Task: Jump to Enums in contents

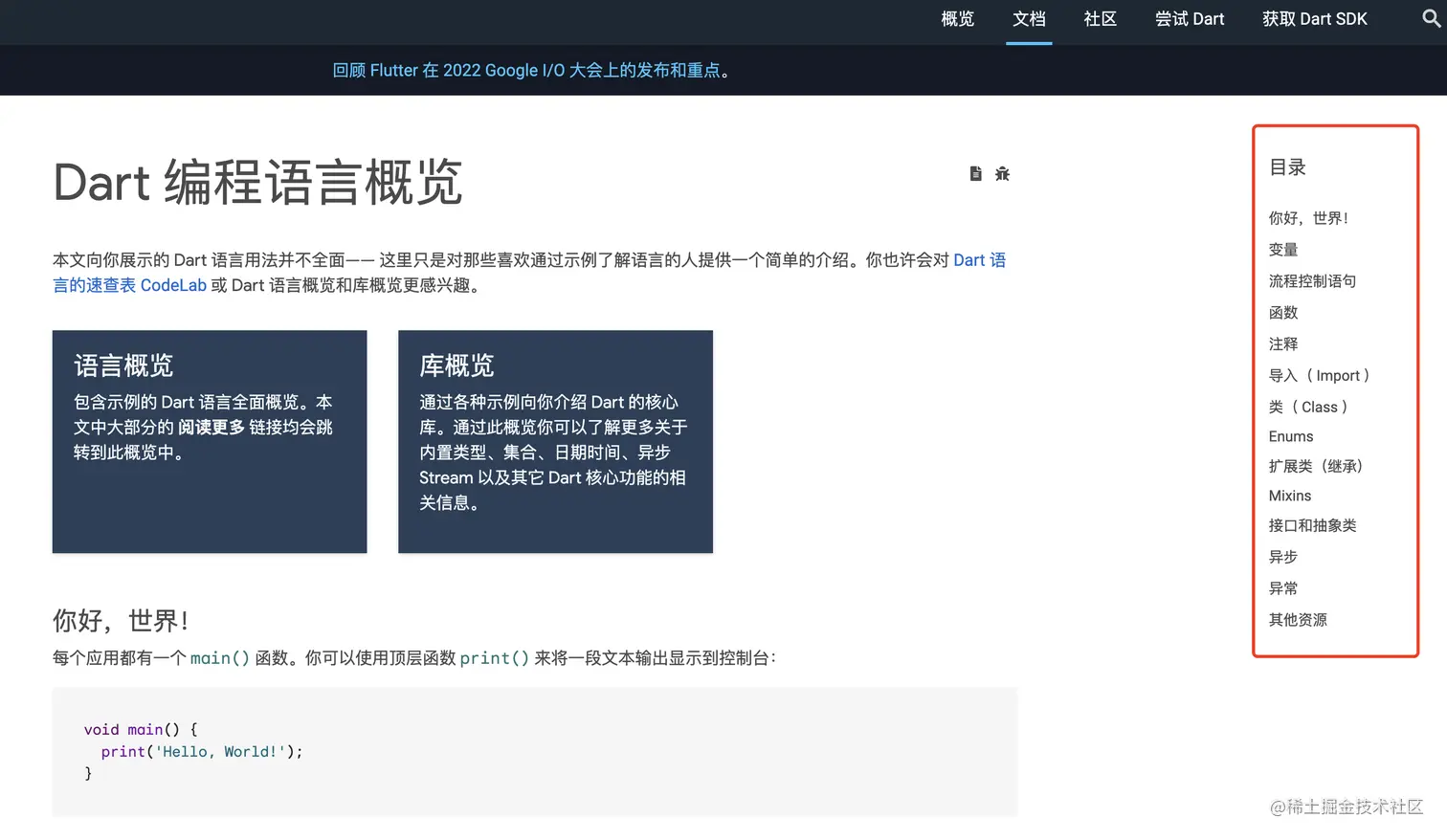Action: click(x=1291, y=436)
